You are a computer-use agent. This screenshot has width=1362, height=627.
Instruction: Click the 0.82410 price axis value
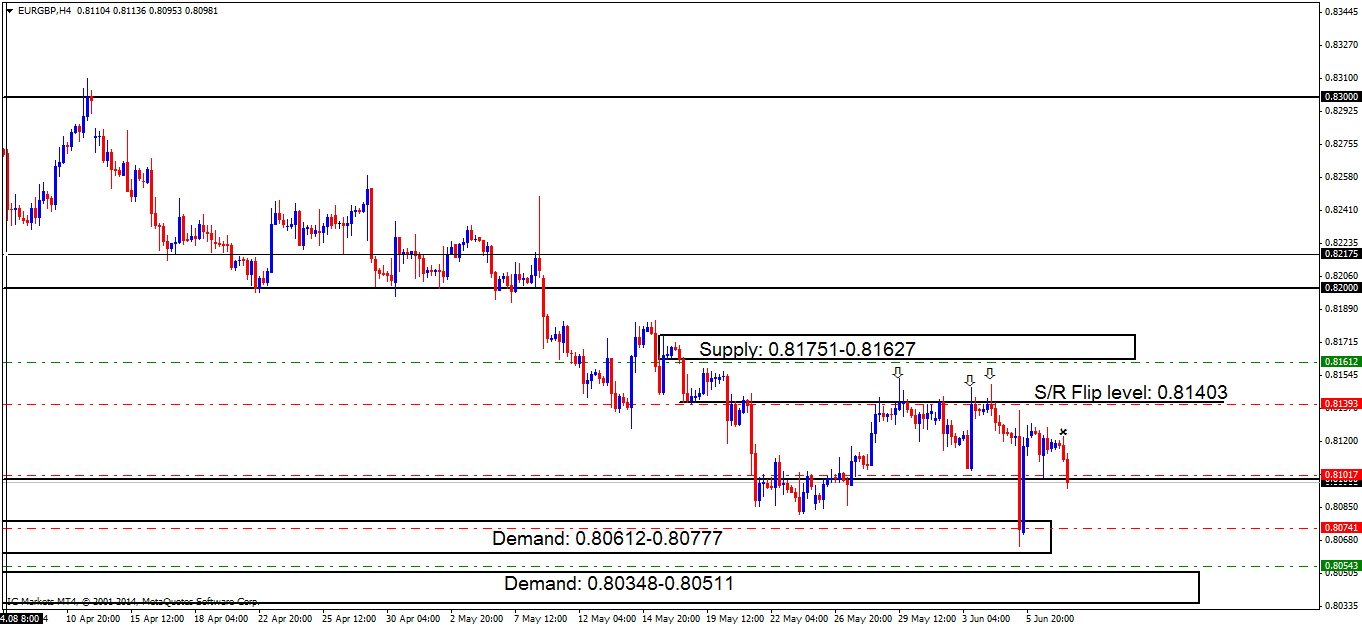click(x=1341, y=210)
